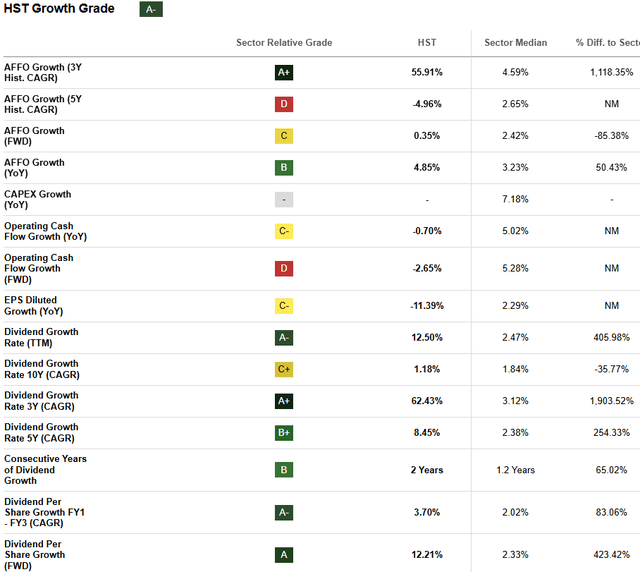
Task: Select the 8.45% HST value
Action: pos(427,433)
